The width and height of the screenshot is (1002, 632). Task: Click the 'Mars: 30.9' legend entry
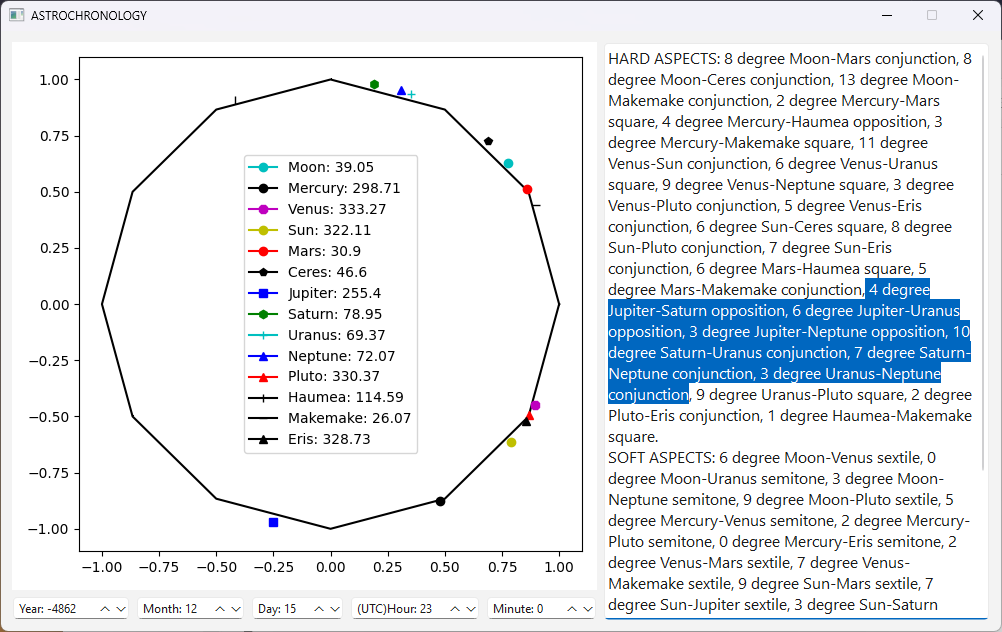click(304, 251)
